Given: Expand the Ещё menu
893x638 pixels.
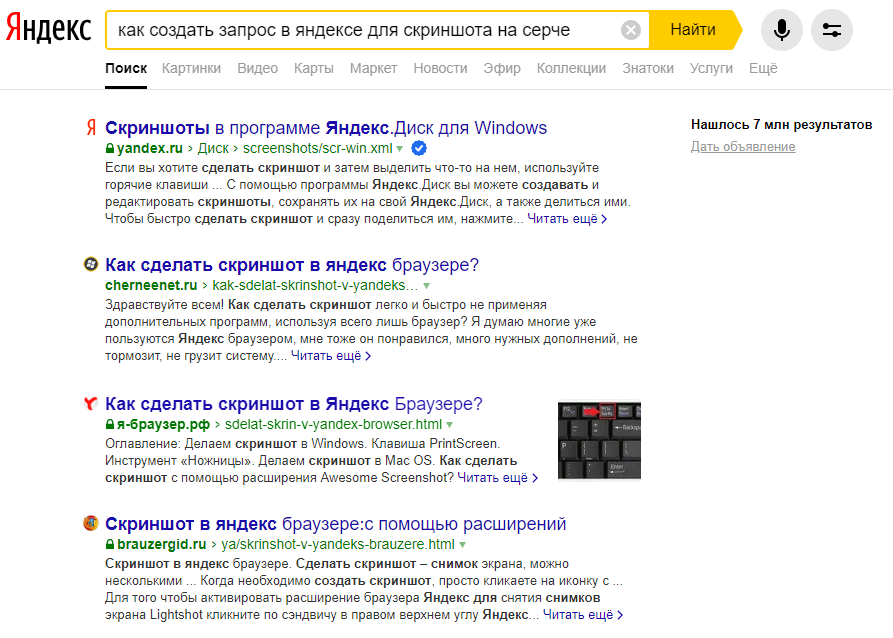Looking at the screenshot, I should click(x=763, y=68).
